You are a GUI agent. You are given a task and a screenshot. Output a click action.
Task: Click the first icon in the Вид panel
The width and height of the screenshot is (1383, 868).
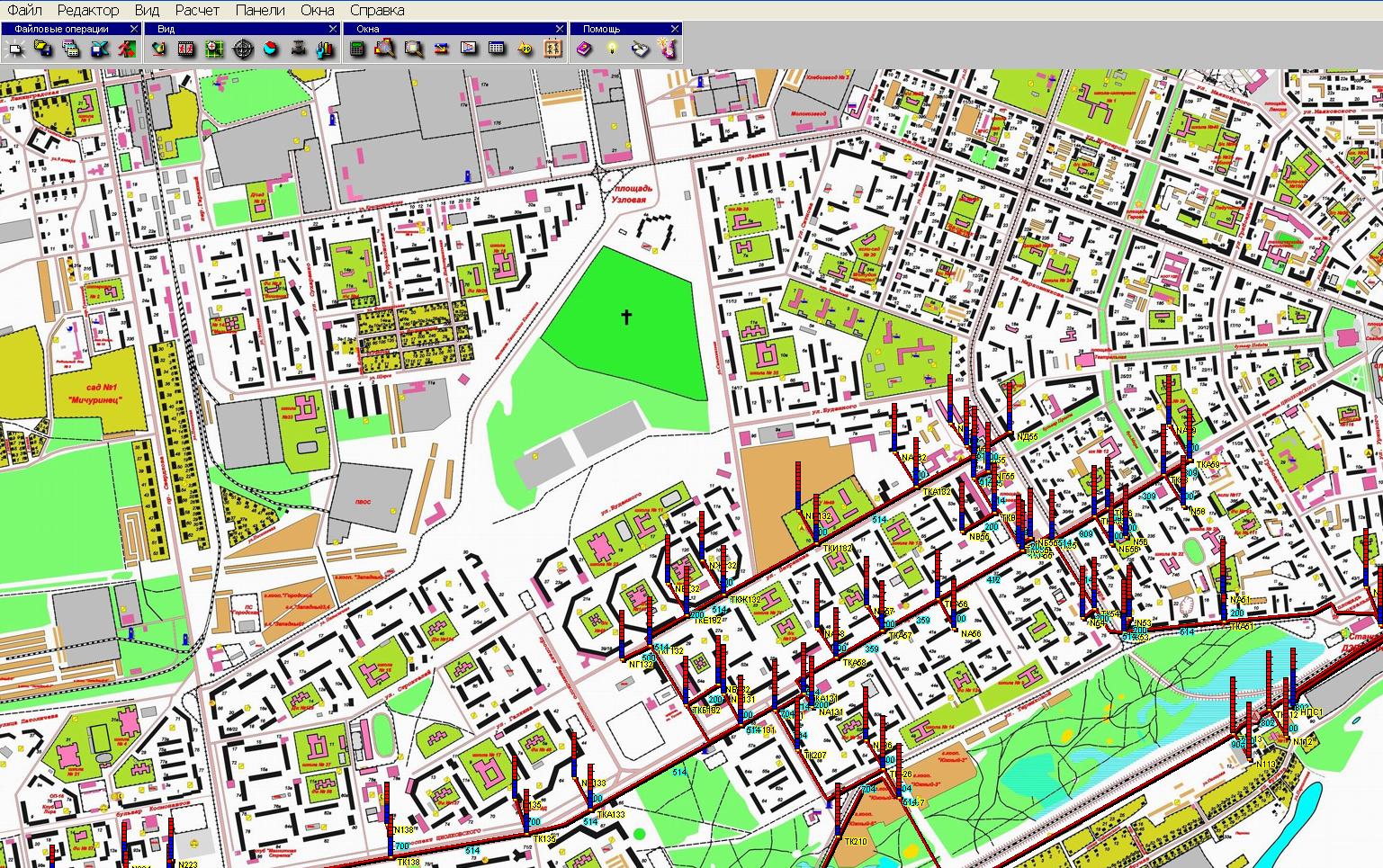(158, 49)
